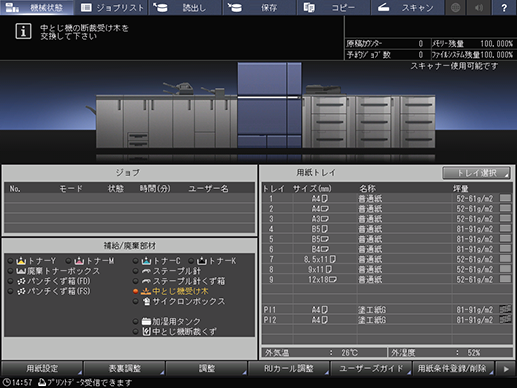Click the globe icon in top bar

[455, 7]
